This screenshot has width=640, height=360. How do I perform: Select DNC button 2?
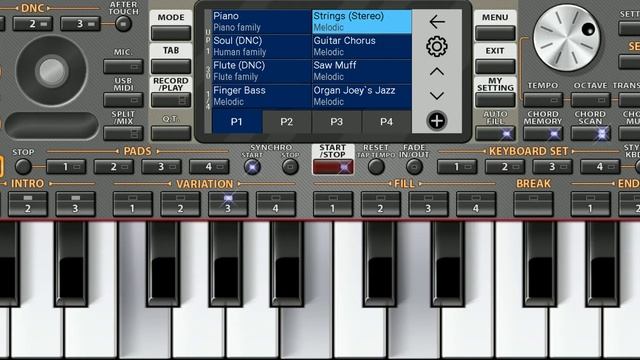click(x=33, y=24)
